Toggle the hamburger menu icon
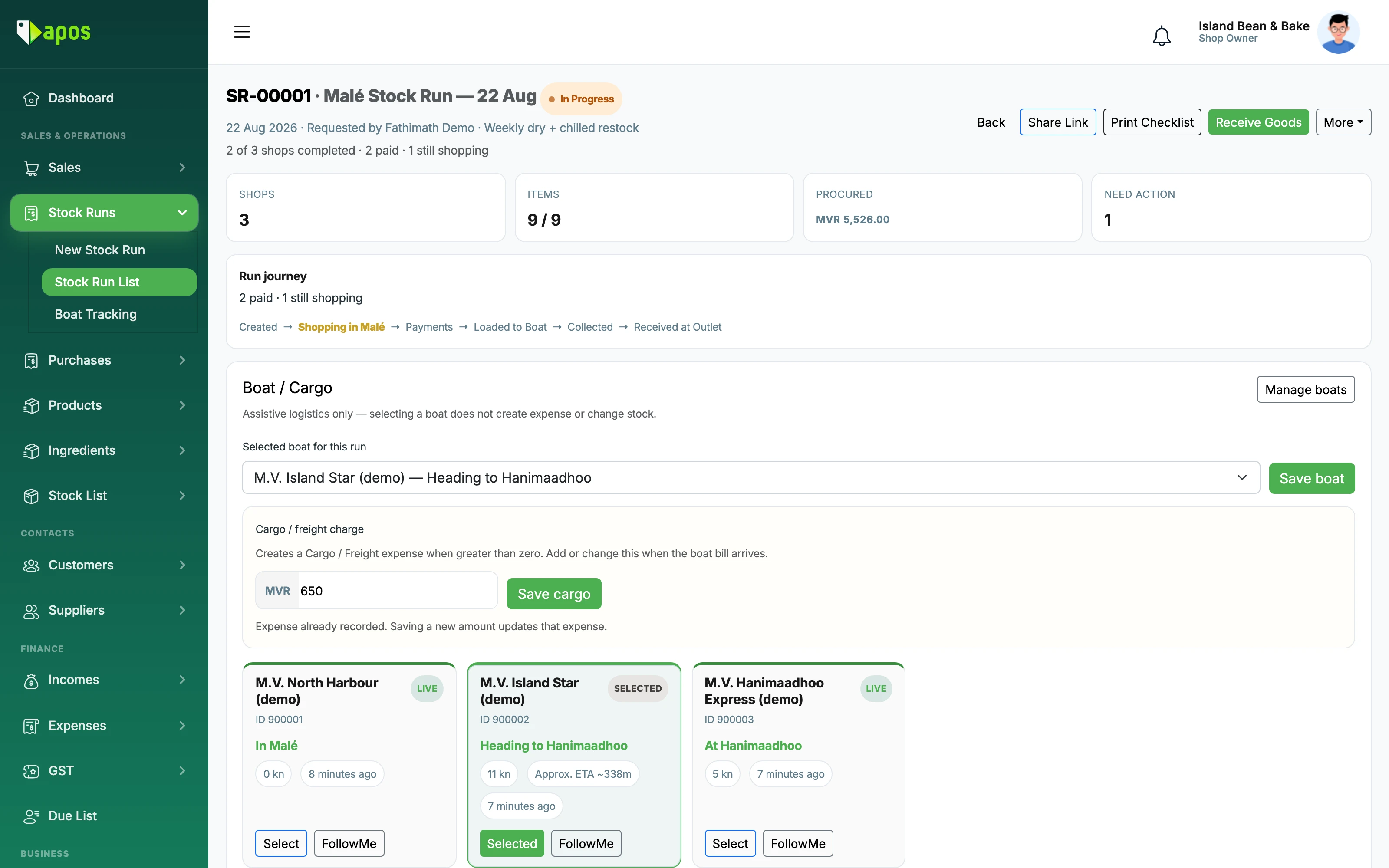This screenshot has height=868, width=1389. tap(242, 32)
